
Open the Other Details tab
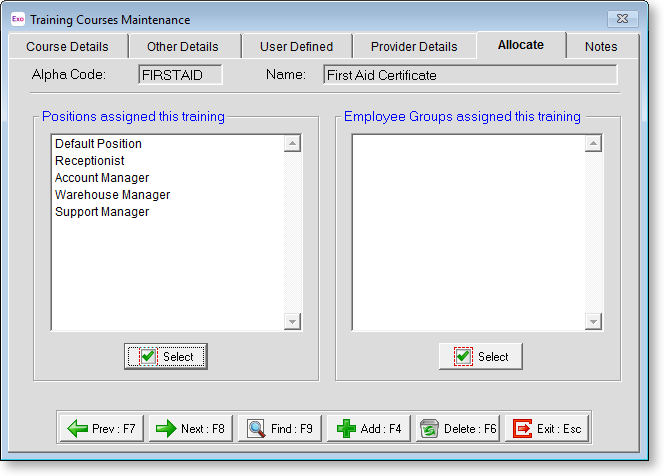click(x=182, y=47)
